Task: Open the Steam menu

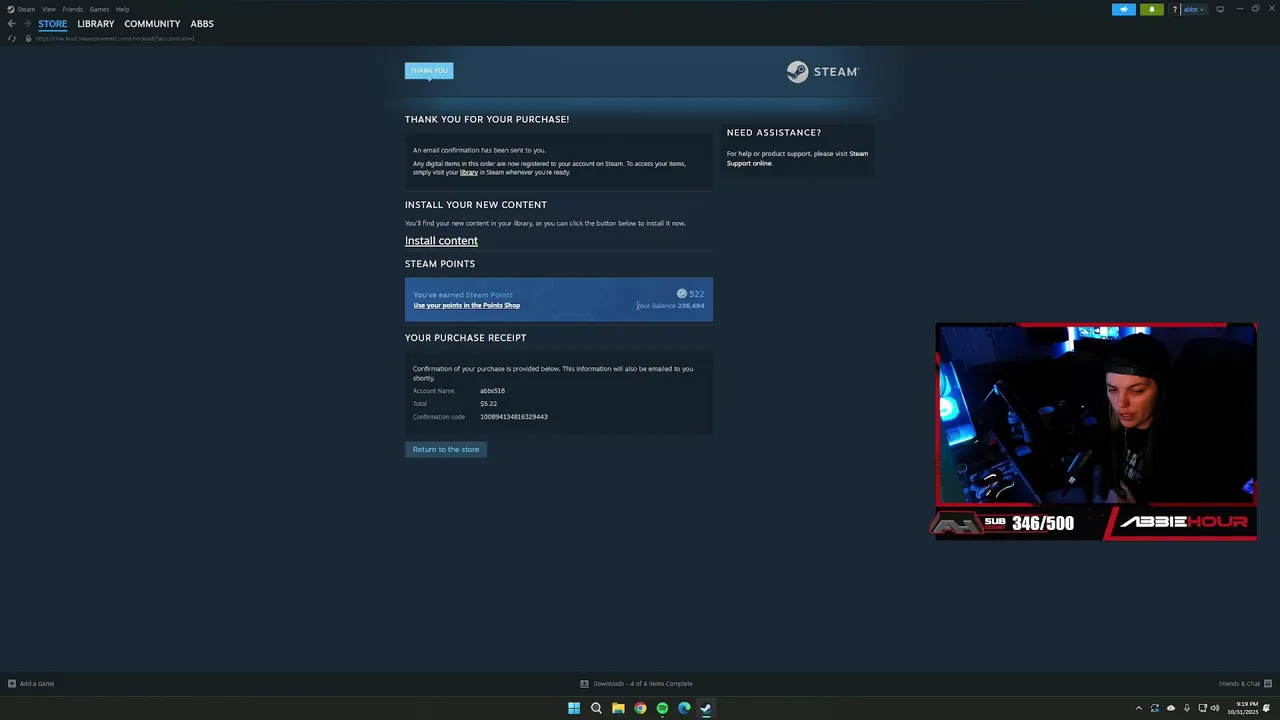Action: tap(26, 9)
